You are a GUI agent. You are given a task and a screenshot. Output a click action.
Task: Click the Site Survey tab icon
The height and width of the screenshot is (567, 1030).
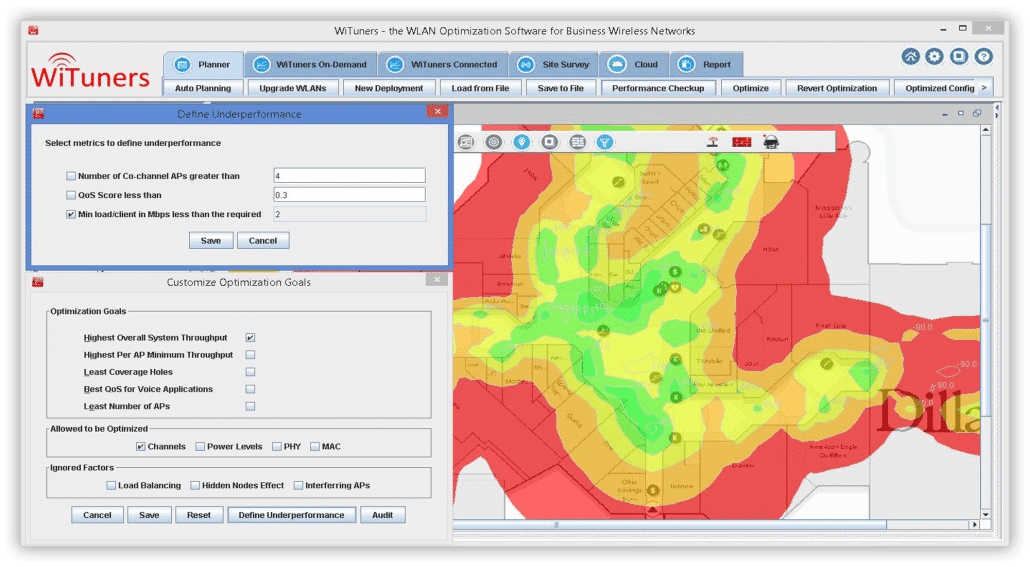[x=526, y=64]
